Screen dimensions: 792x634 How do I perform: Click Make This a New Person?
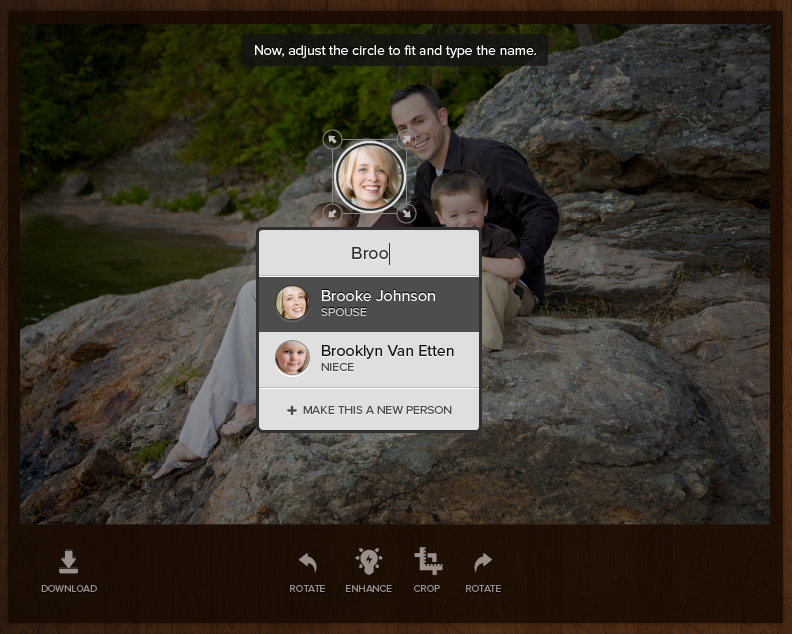pos(369,410)
